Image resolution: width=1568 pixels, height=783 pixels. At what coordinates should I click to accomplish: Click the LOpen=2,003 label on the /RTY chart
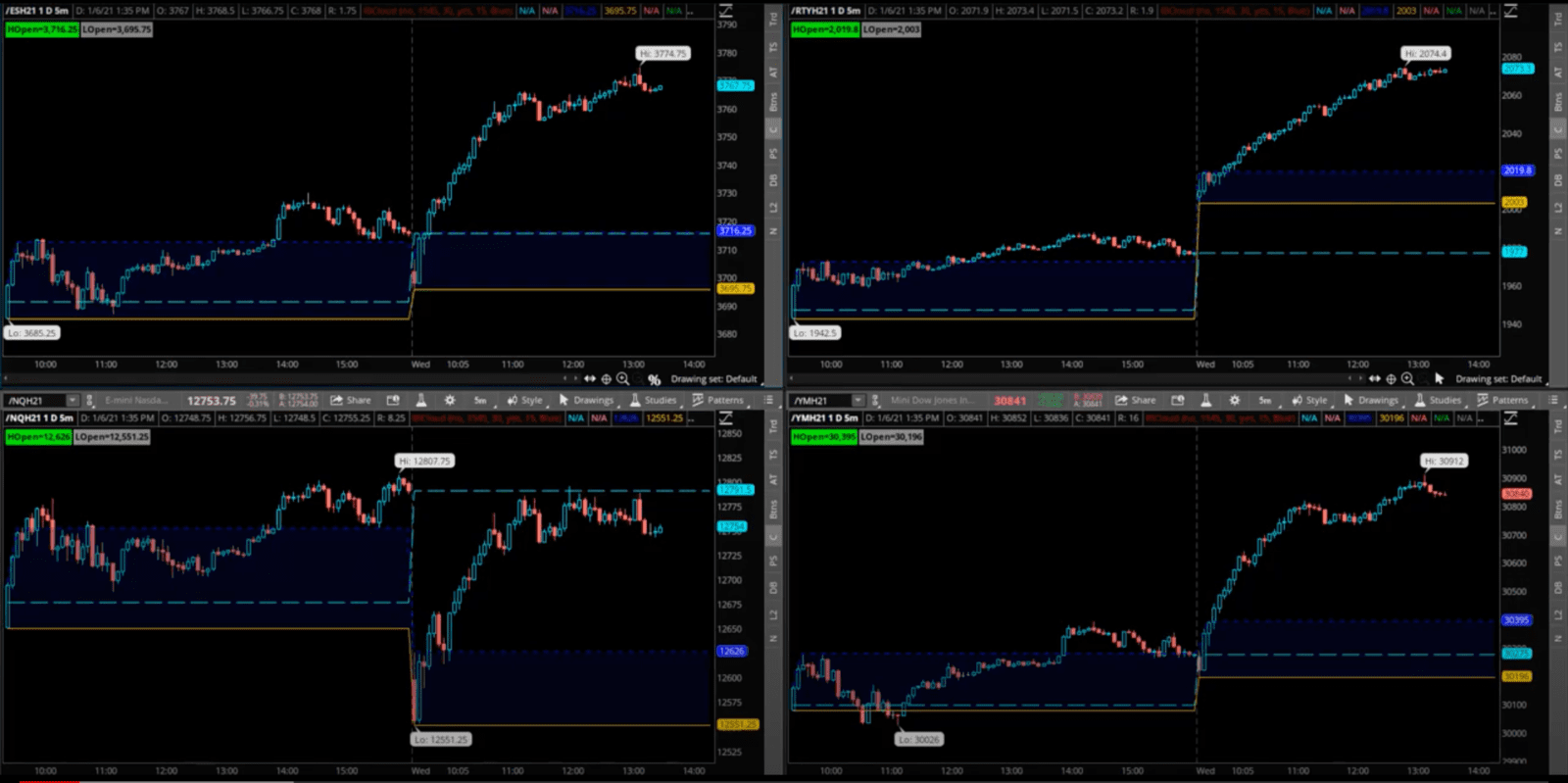[892, 29]
